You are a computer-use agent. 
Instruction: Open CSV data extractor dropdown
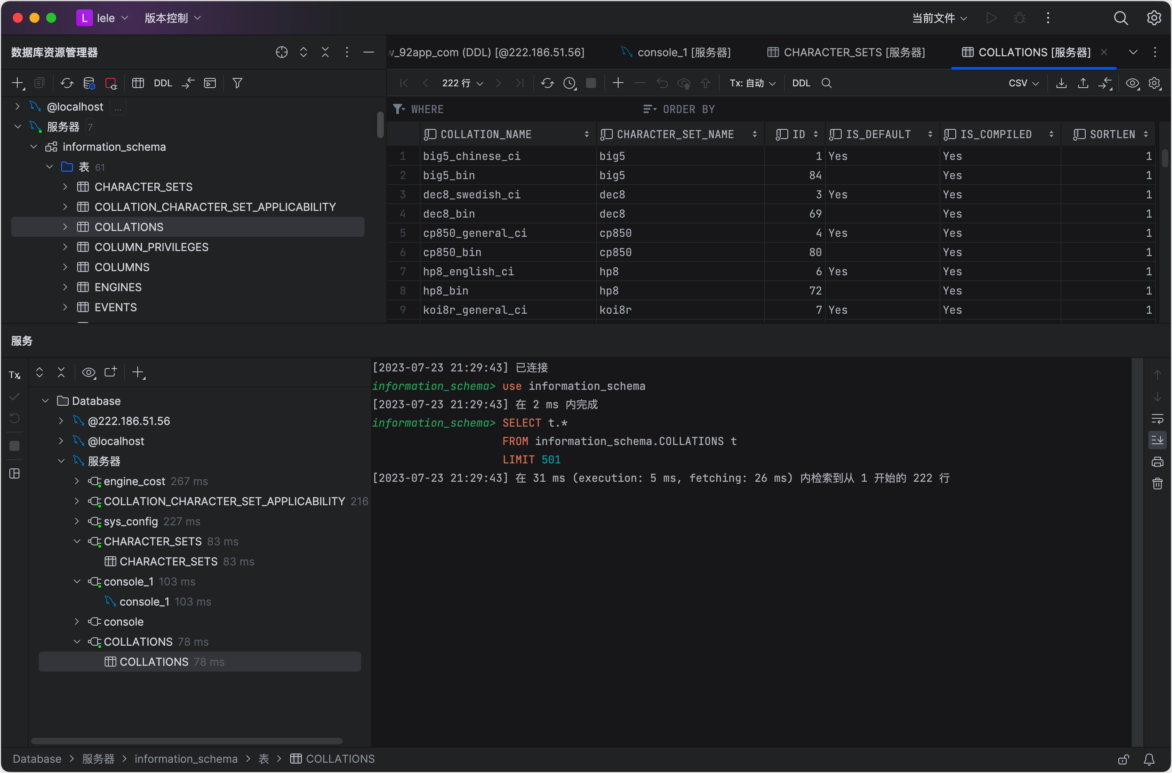1024,83
